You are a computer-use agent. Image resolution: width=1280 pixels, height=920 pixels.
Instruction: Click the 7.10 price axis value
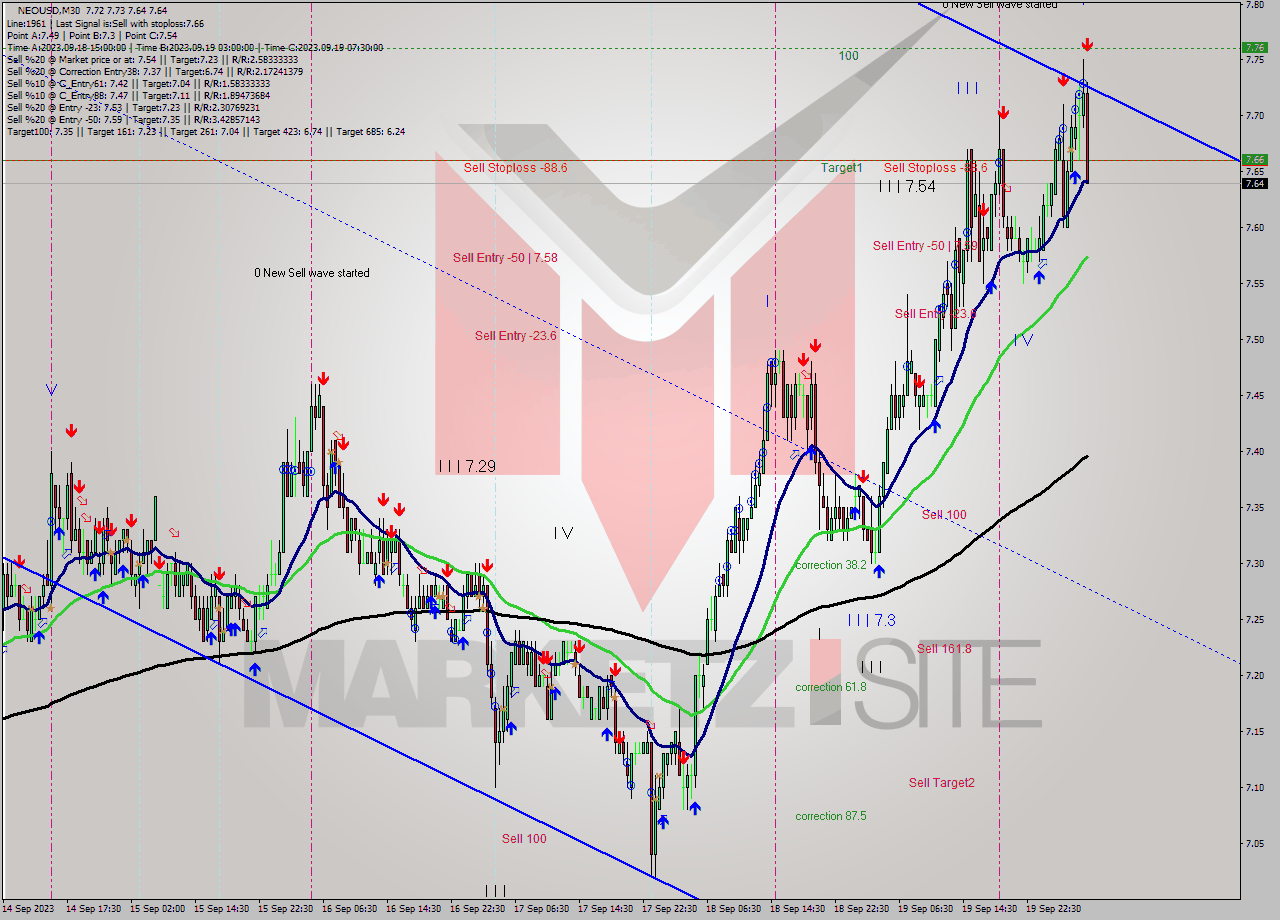coord(1254,788)
